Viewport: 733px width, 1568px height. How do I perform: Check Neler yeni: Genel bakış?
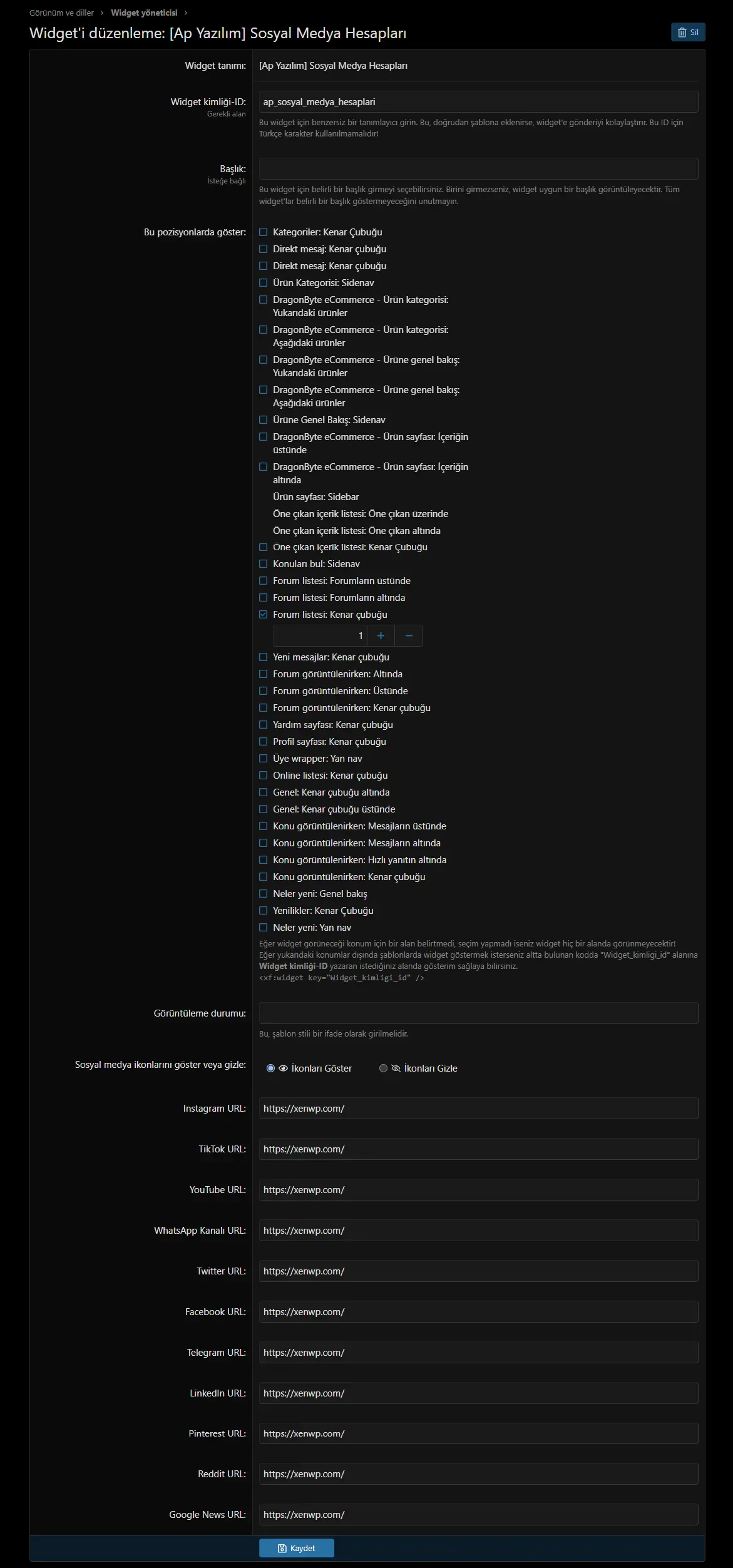[264, 894]
